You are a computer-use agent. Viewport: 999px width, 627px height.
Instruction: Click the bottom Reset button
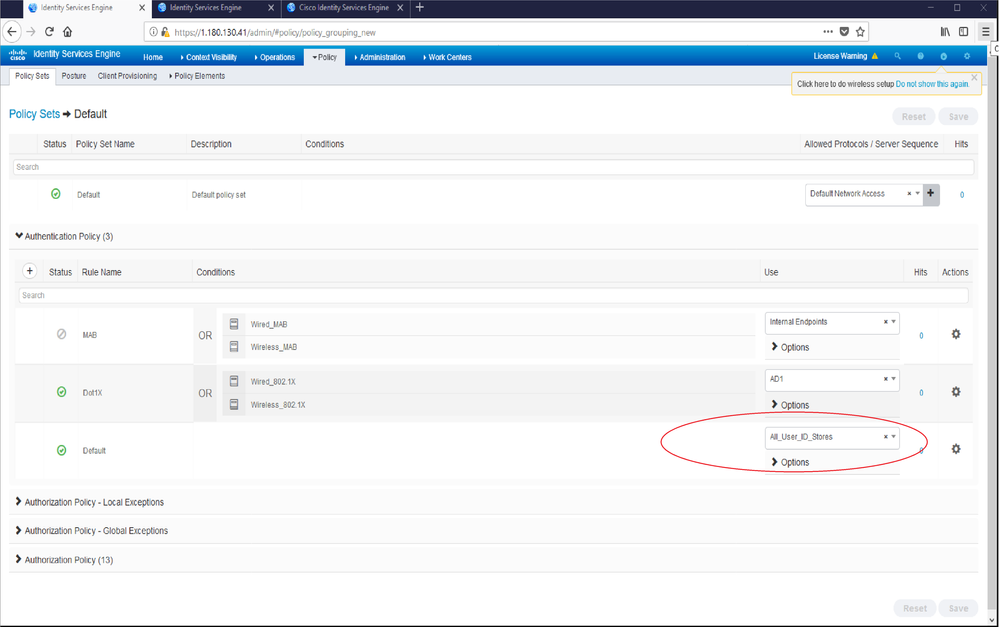[x=915, y=609]
